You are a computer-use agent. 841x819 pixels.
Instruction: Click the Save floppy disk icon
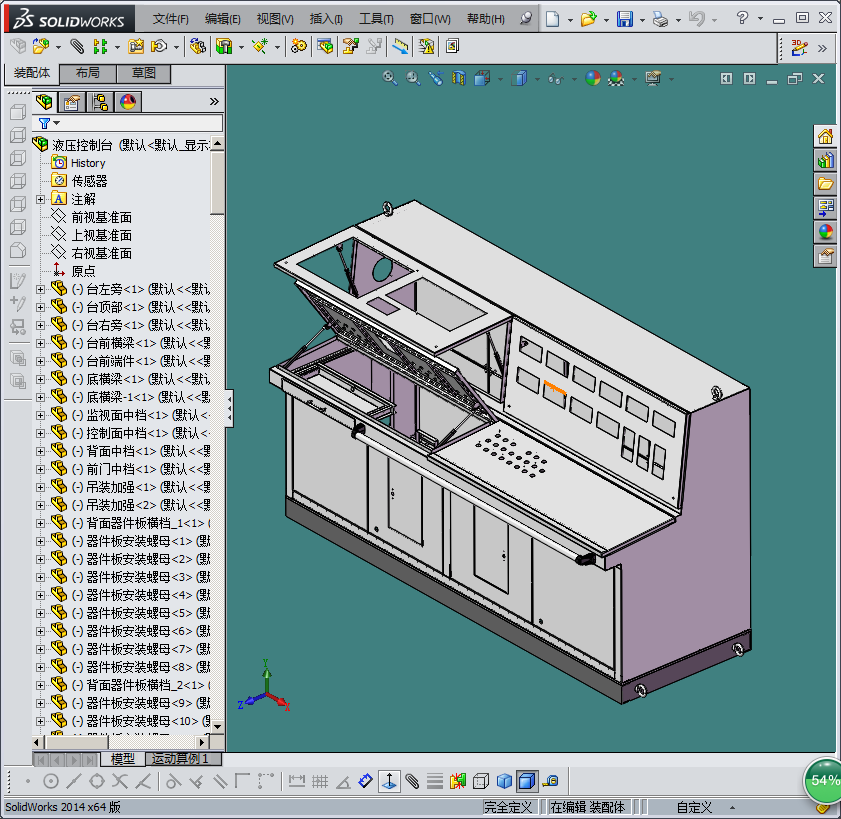(x=624, y=19)
